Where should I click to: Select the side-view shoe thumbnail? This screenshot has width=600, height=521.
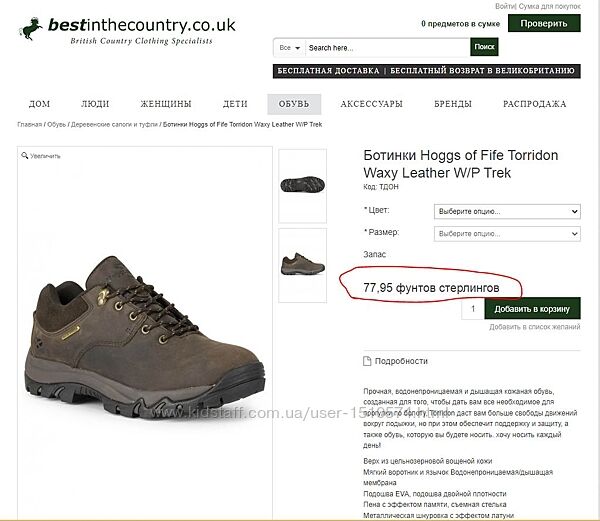click(x=302, y=265)
